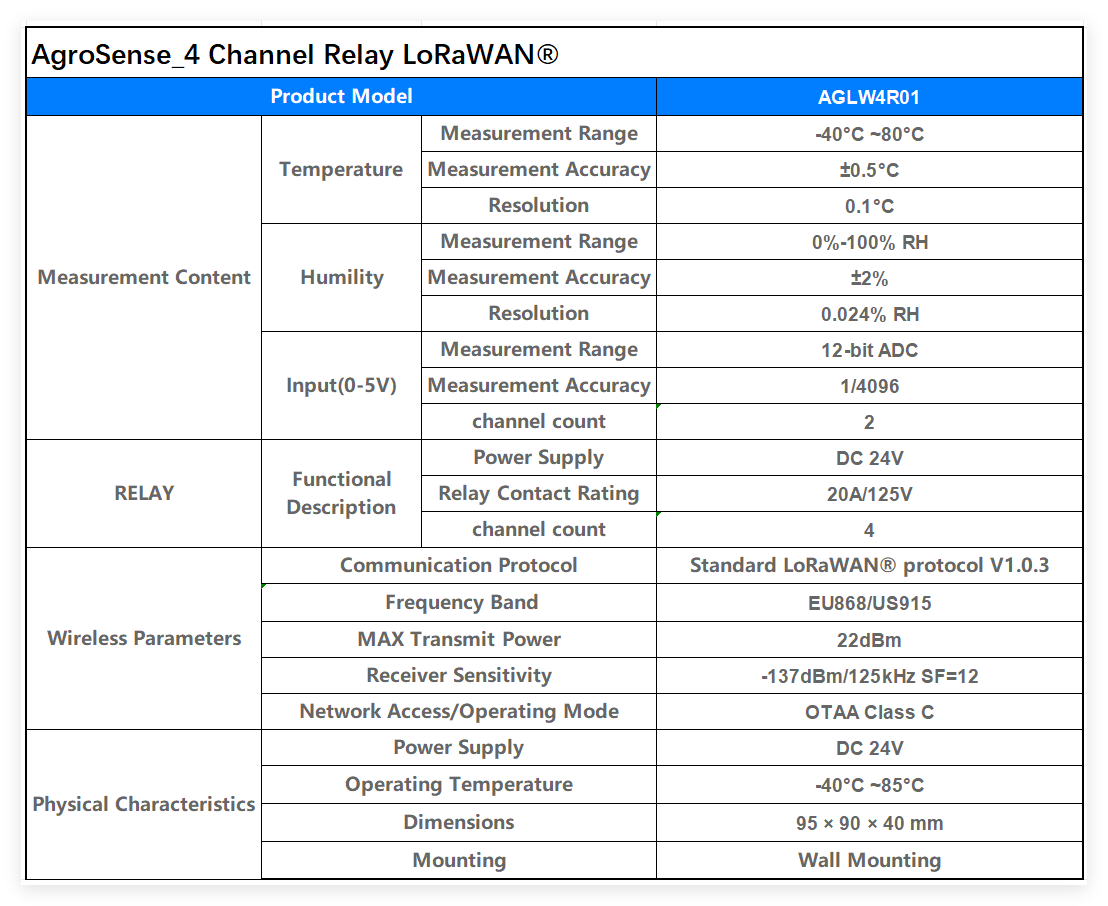Click "Measurement Range" in the Temperature group

(x=539, y=134)
